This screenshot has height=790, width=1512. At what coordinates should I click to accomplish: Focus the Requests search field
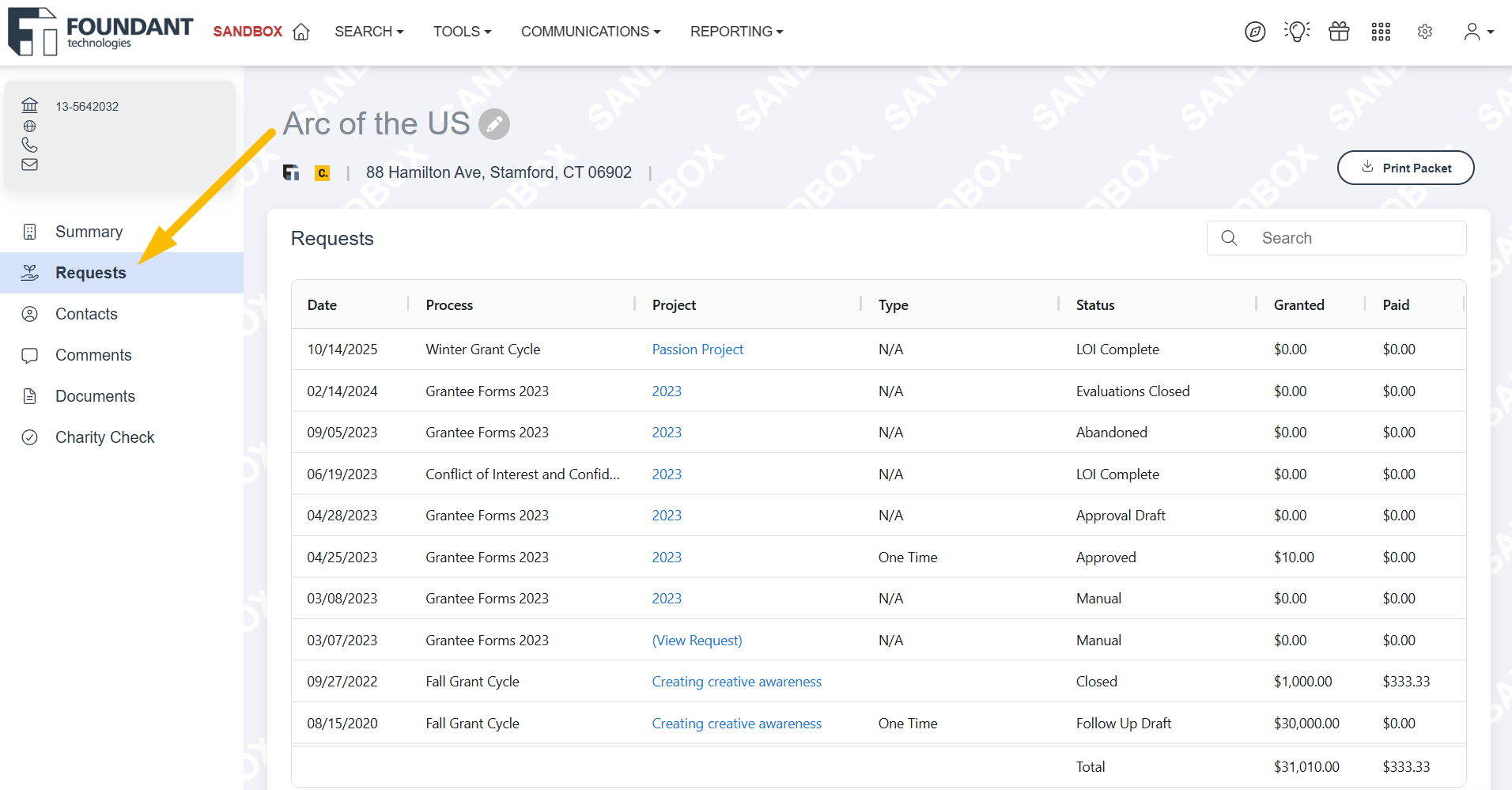pos(1336,238)
